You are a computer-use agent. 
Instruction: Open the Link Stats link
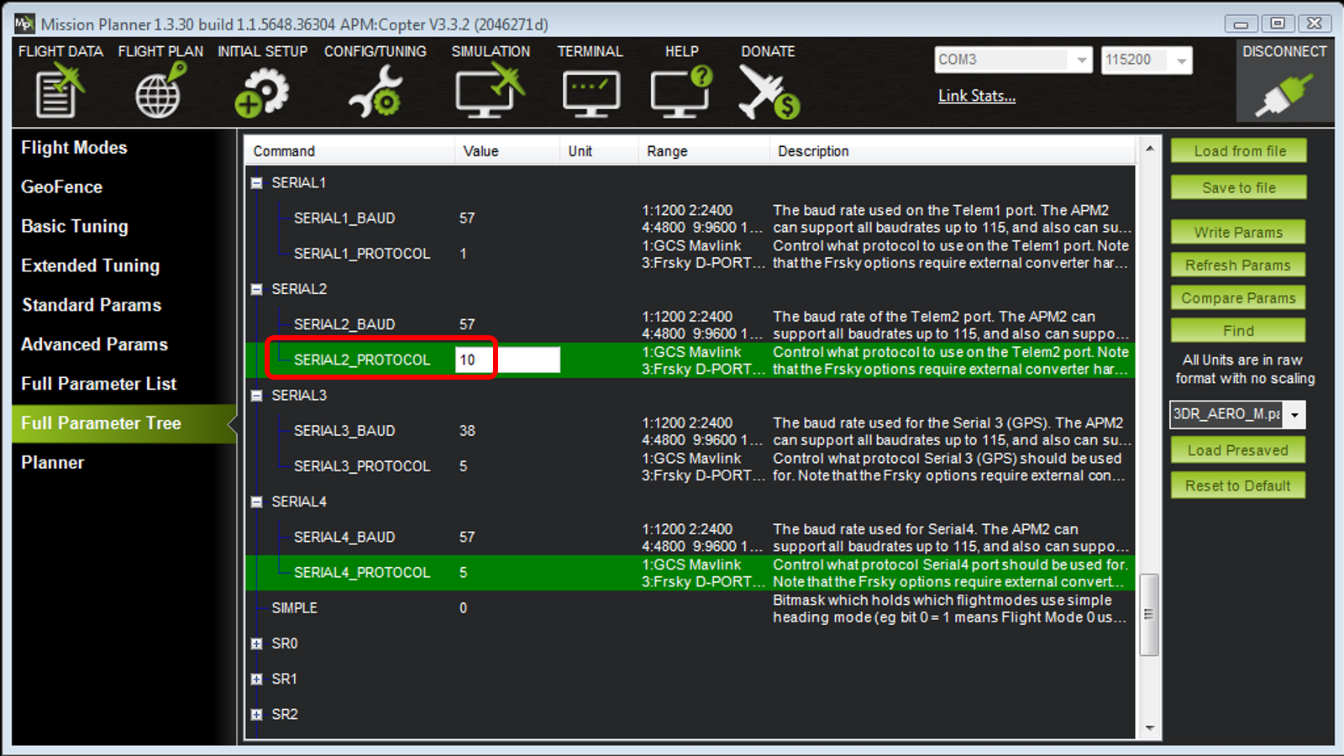click(x=976, y=96)
